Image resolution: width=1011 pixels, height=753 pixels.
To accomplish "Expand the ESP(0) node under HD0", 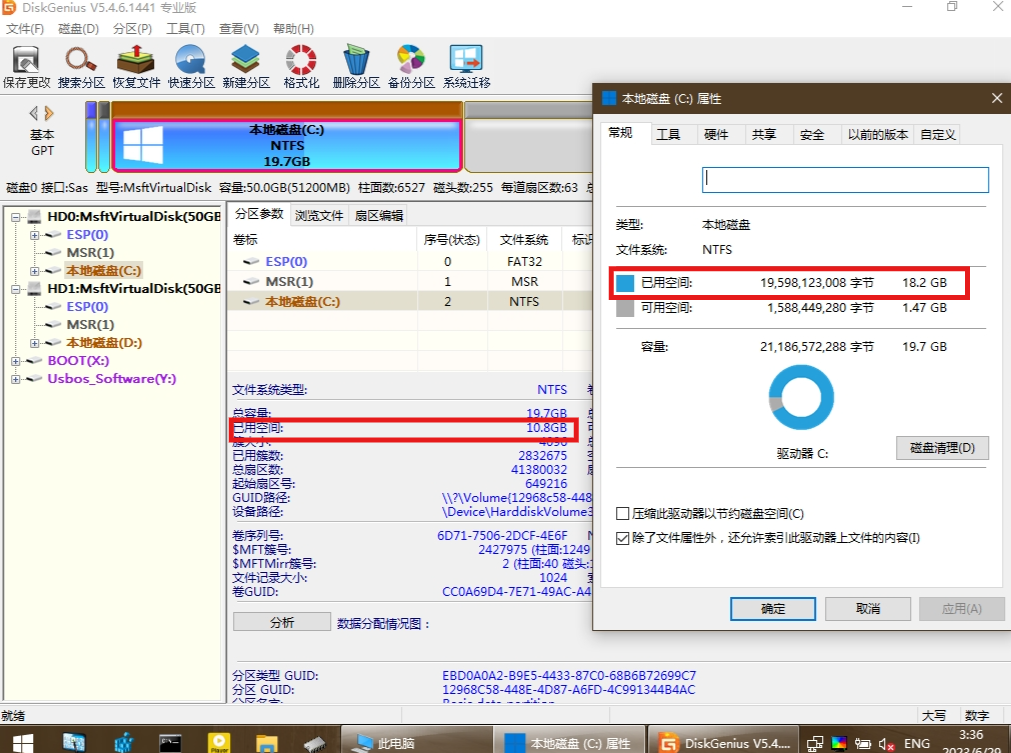I will pyautogui.click(x=34, y=235).
